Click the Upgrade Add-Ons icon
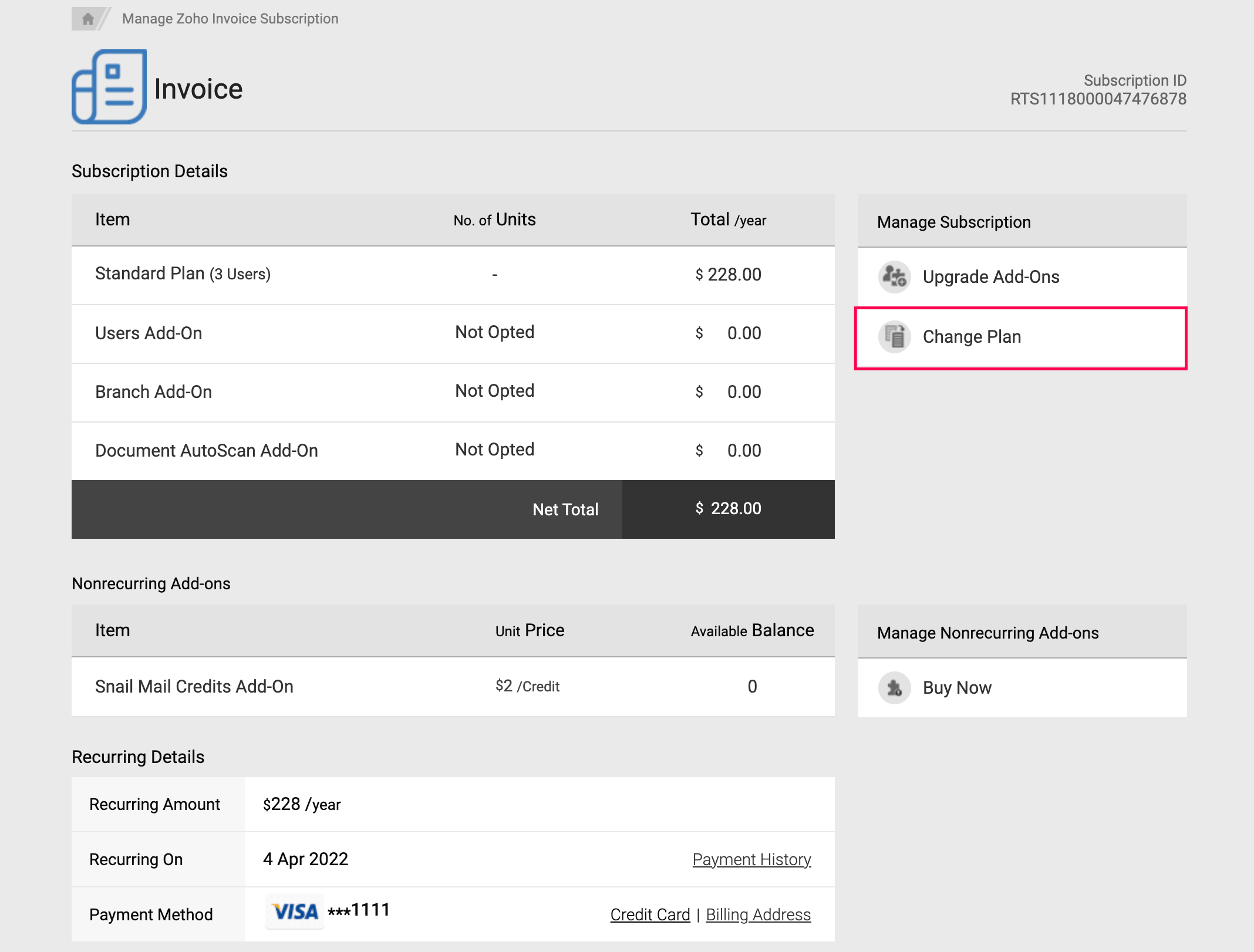Image resolution: width=1254 pixels, height=952 pixels. [894, 276]
